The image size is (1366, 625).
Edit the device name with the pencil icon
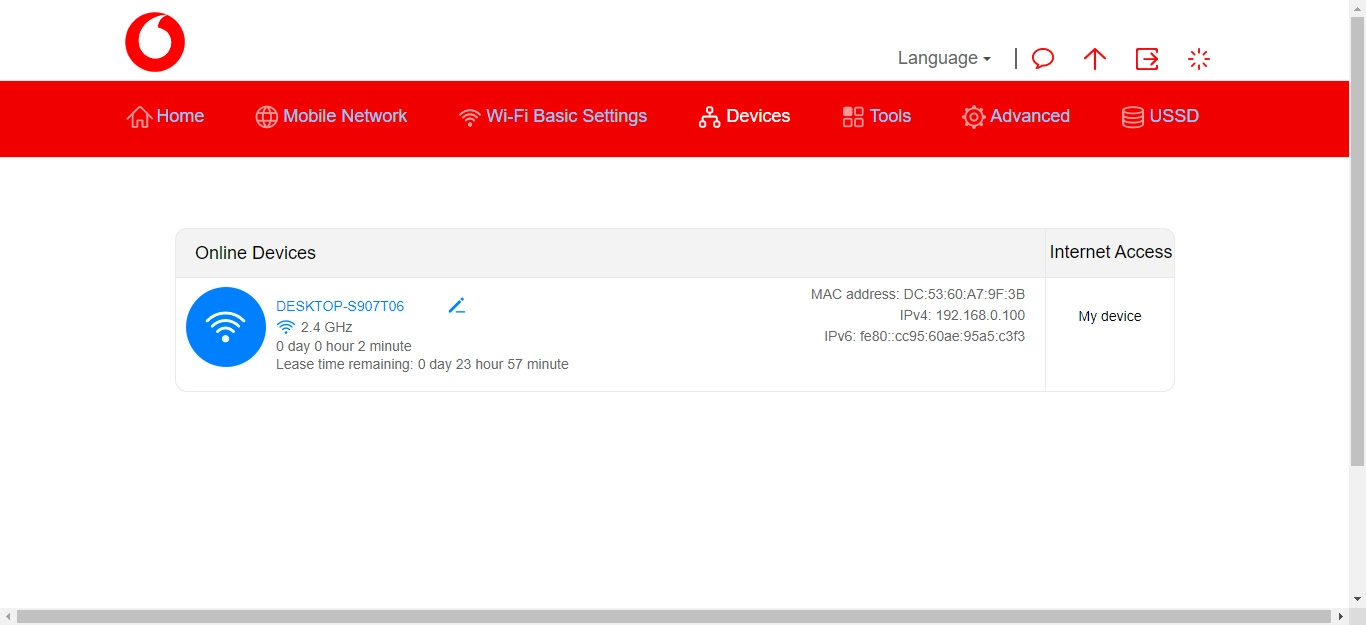[x=457, y=304]
